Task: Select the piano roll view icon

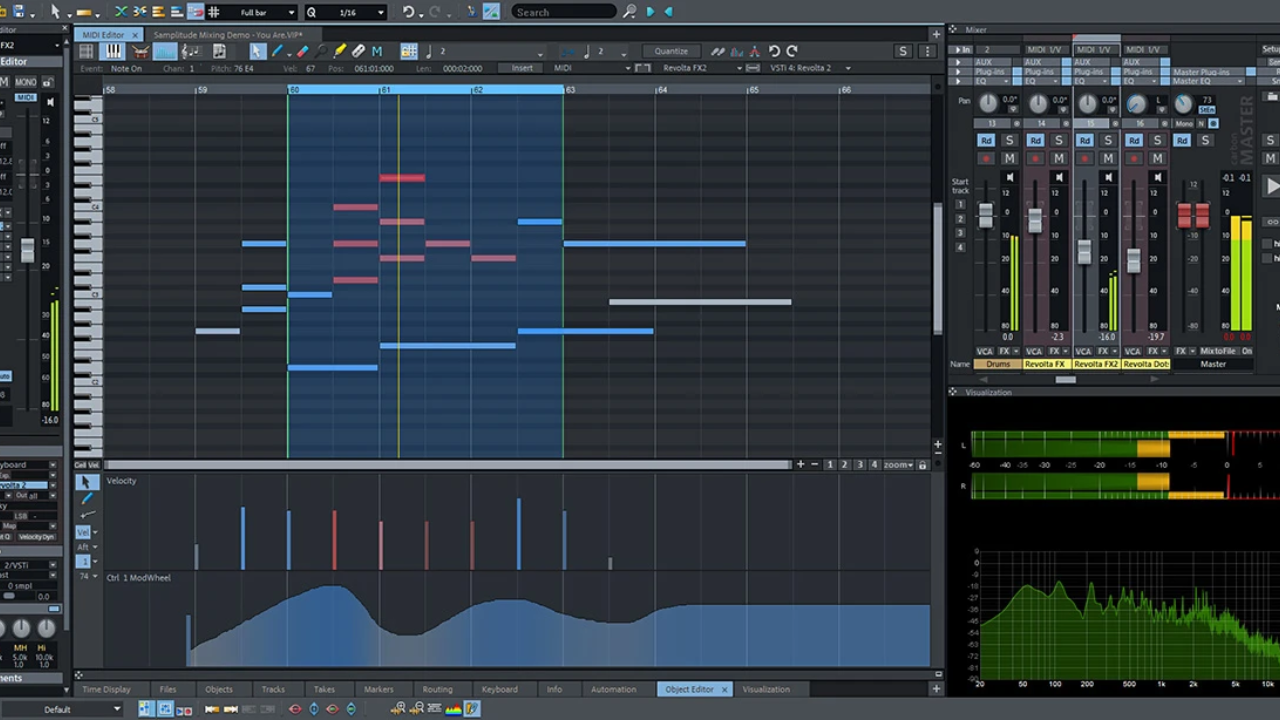Action: 113,52
